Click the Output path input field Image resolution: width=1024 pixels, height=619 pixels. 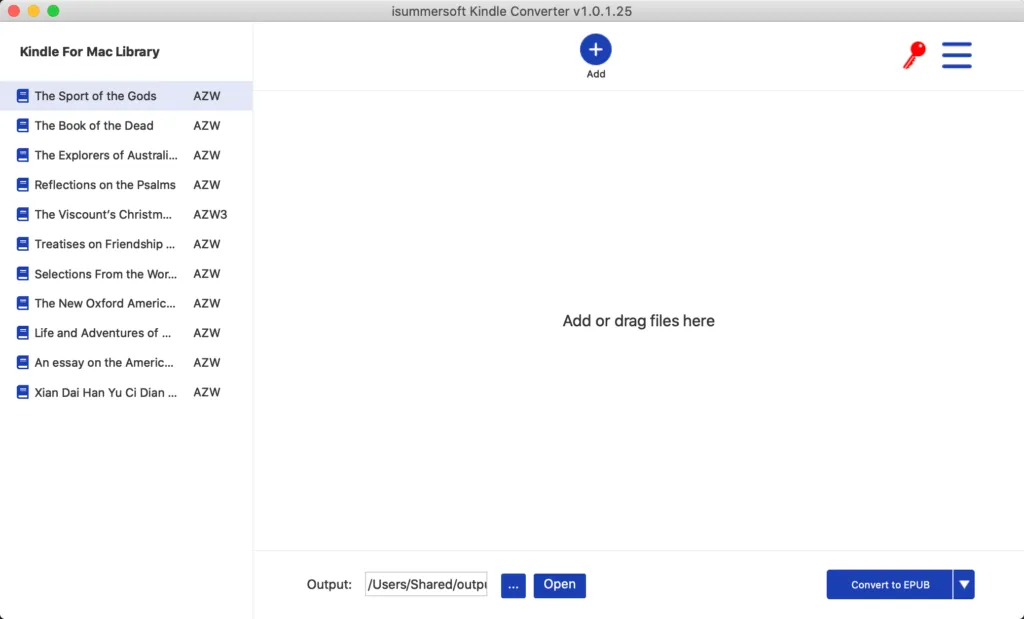click(x=426, y=584)
